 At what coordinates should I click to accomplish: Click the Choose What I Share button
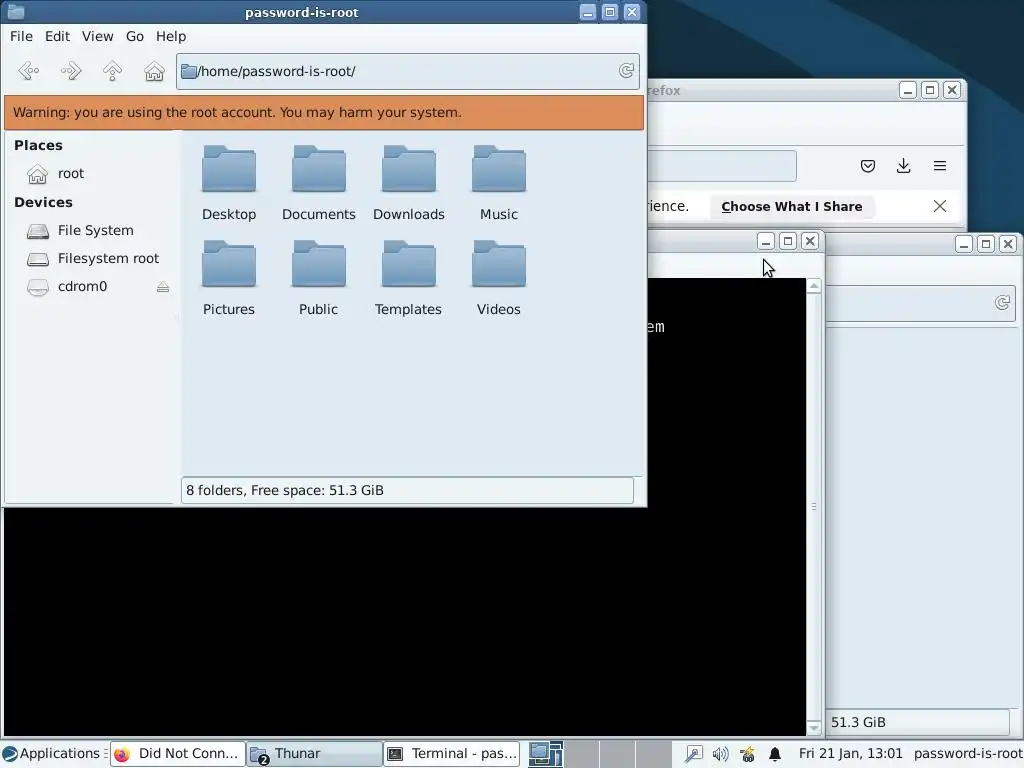tap(792, 206)
